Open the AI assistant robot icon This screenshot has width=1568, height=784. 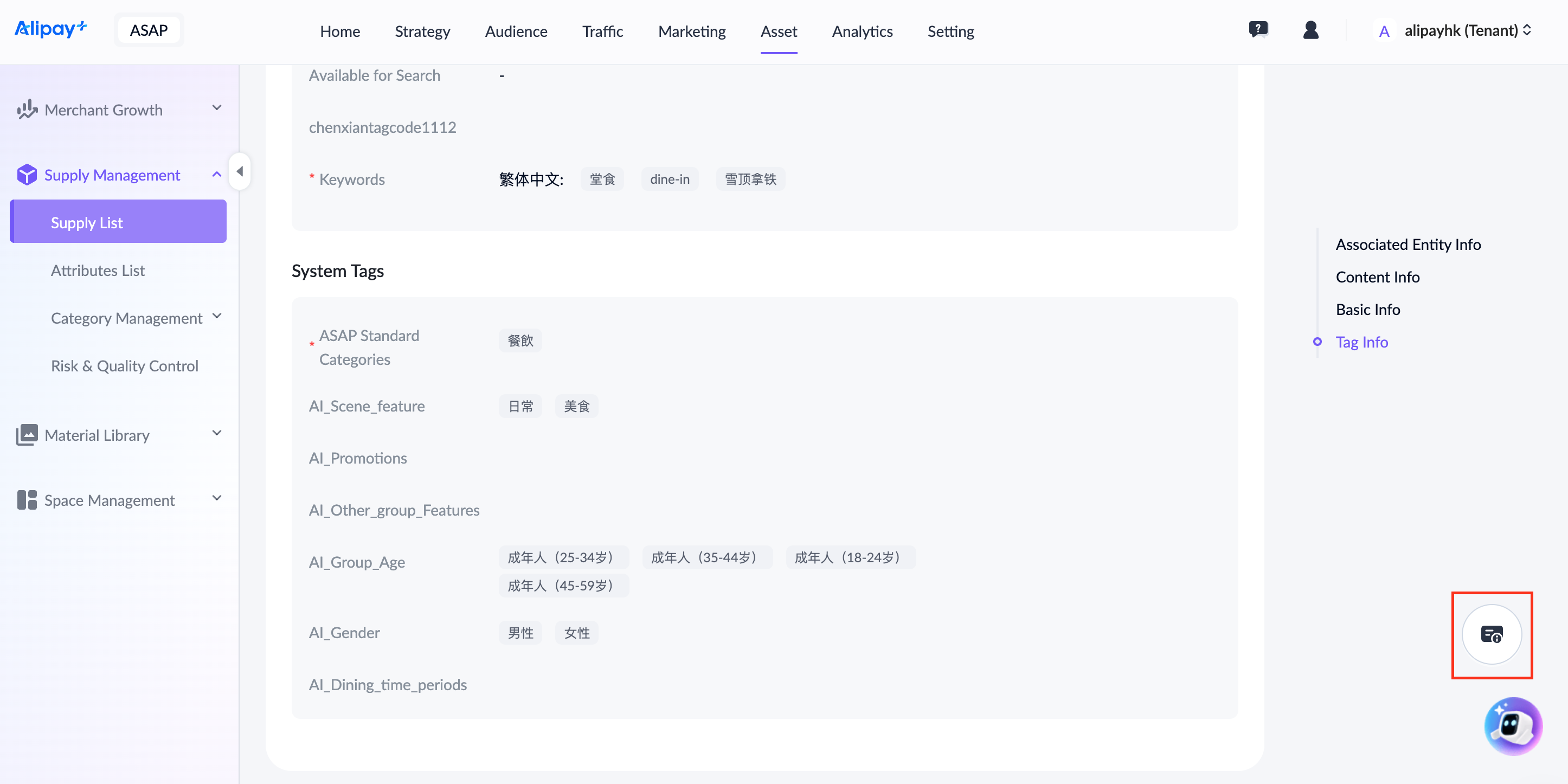point(1513,725)
